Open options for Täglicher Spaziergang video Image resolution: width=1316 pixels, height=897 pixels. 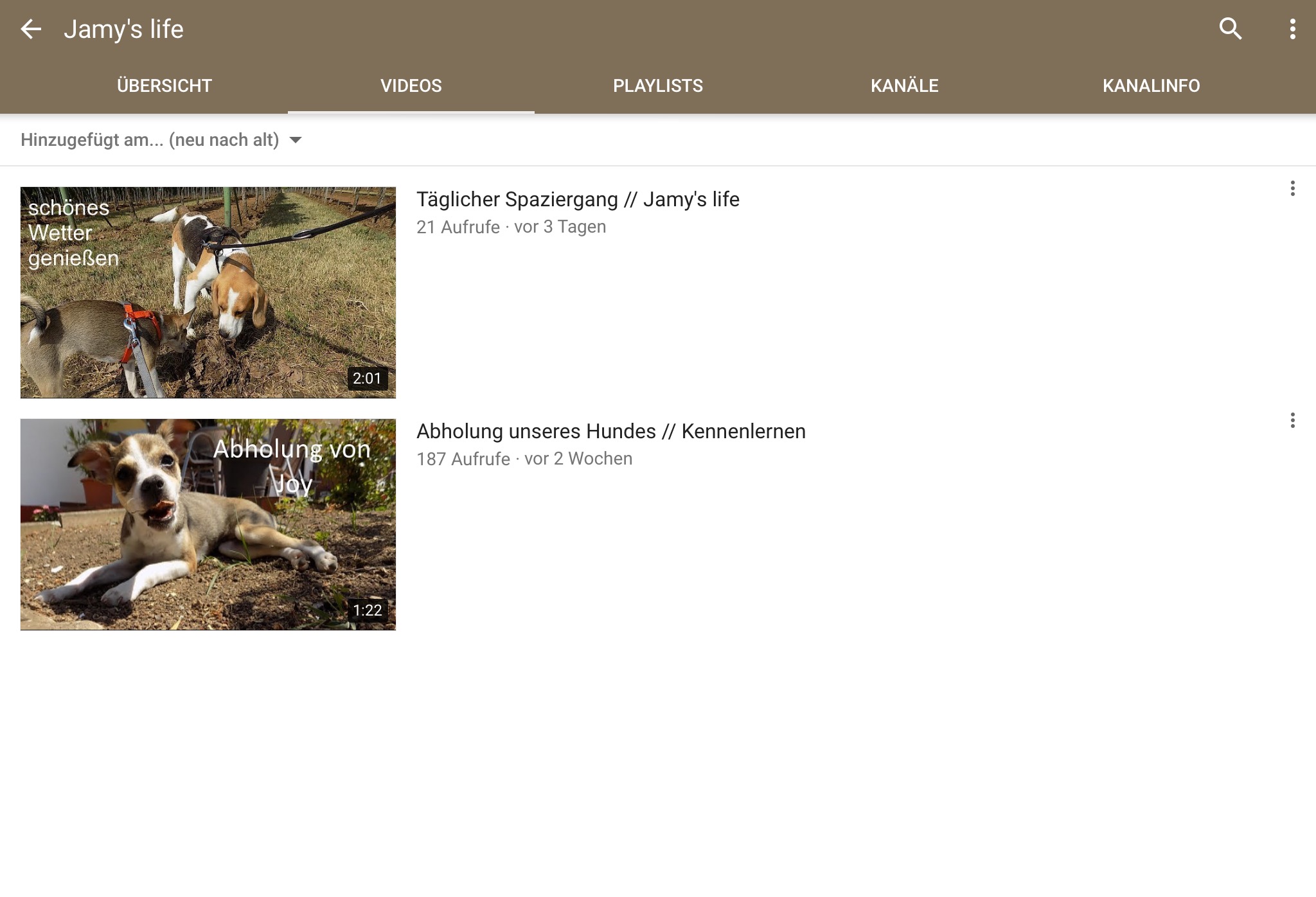(1292, 188)
